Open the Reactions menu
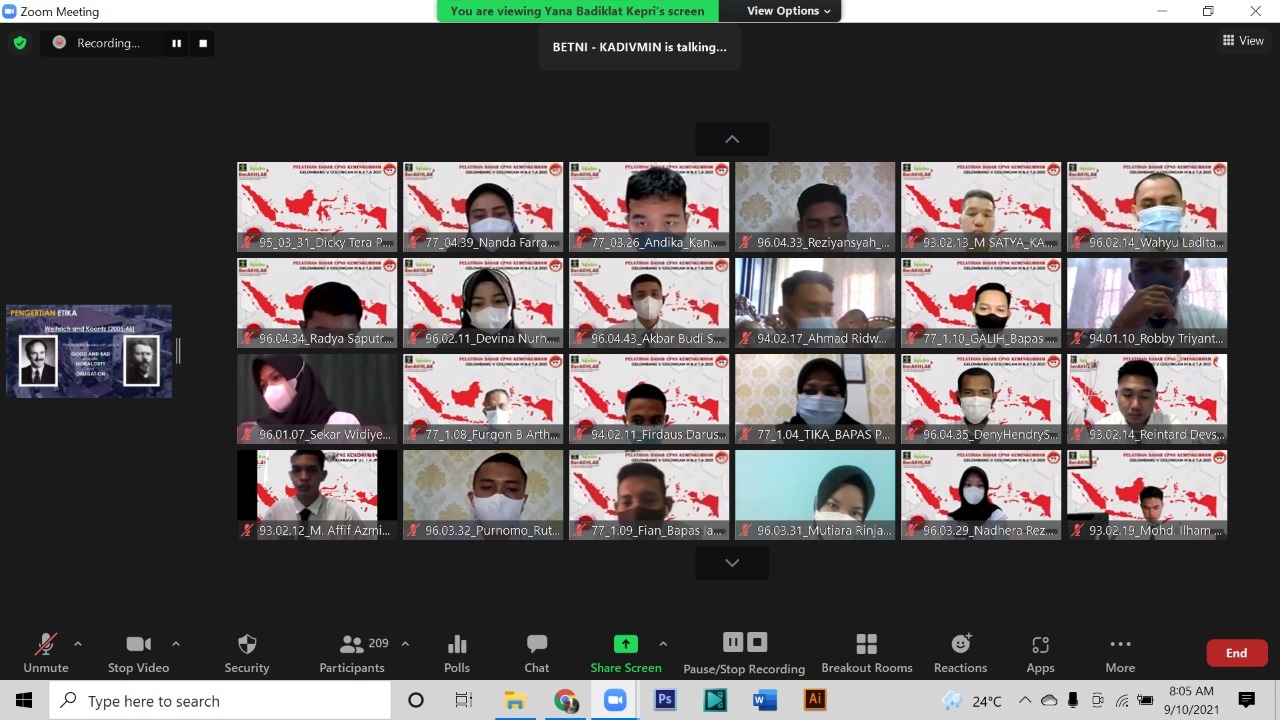Screen dimensions: 1280x720 [960, 653]
